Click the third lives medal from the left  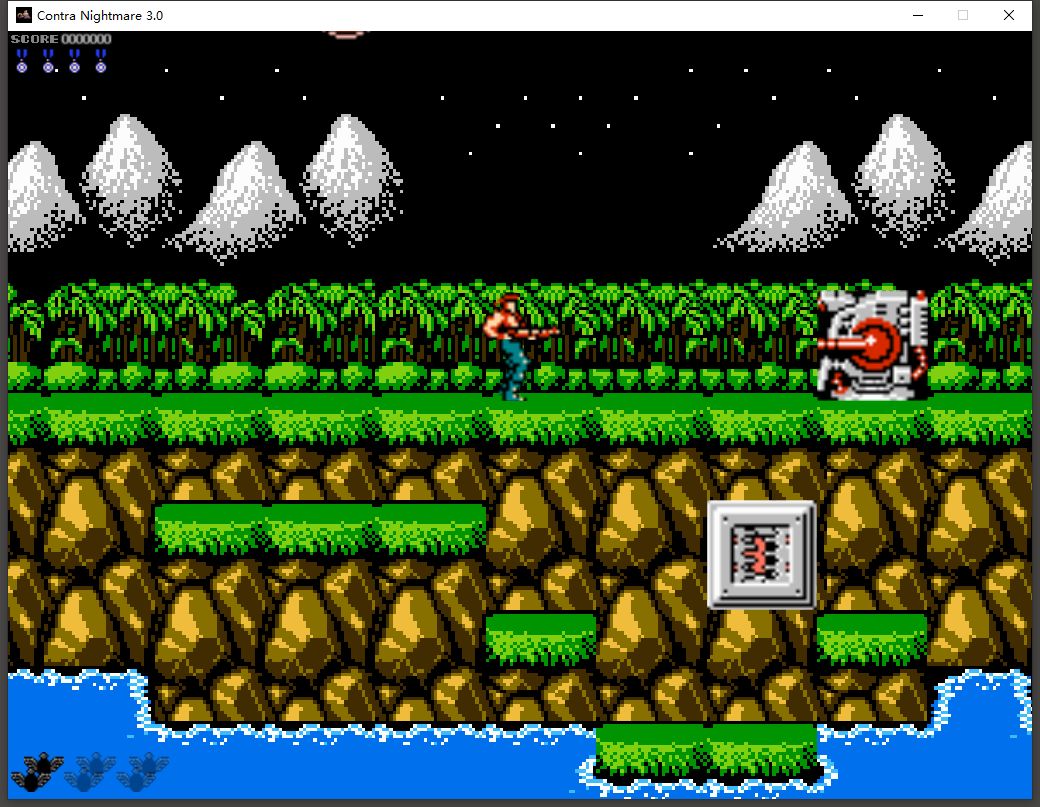(74, 60)
